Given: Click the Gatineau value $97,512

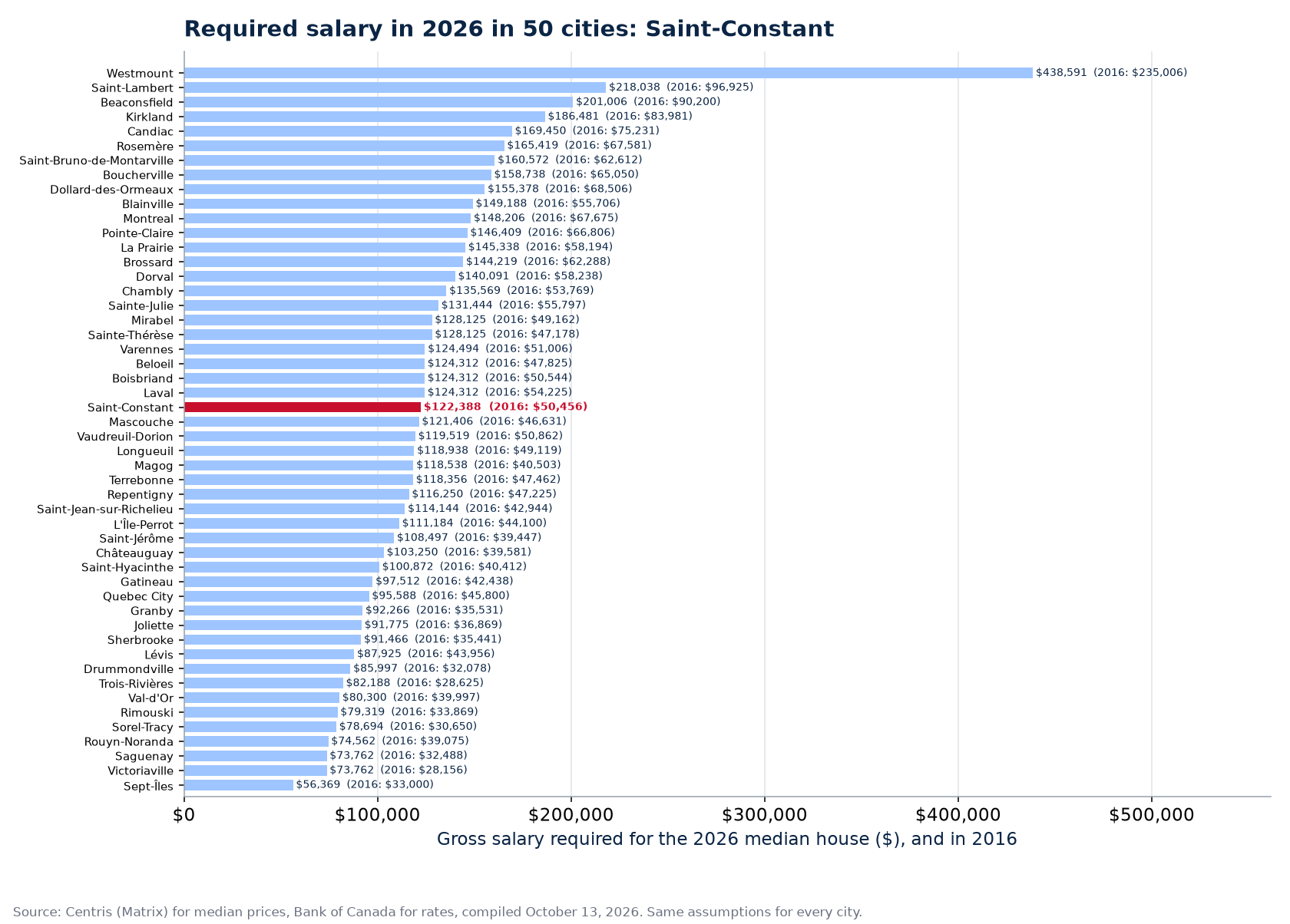Looking at the screenshot, I should point(445,582).
